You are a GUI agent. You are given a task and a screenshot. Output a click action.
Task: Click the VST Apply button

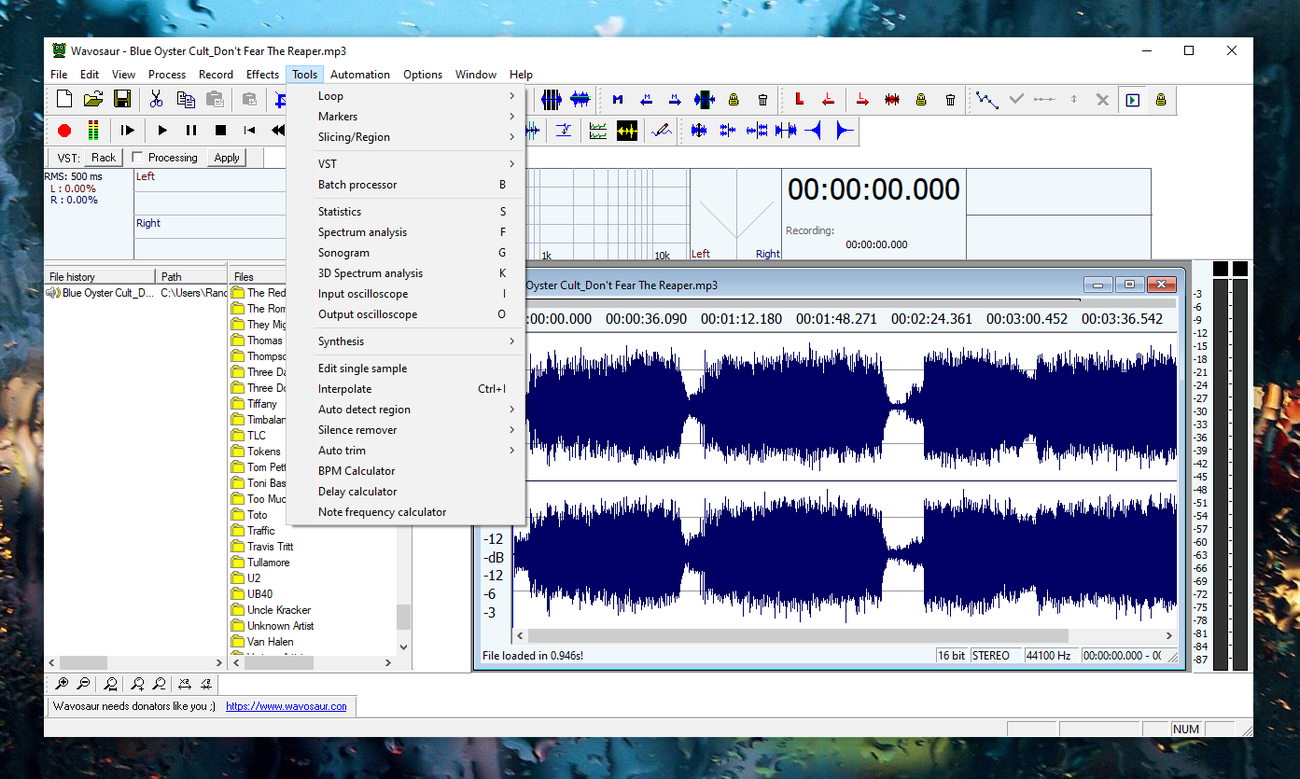(x=227, y=157)
